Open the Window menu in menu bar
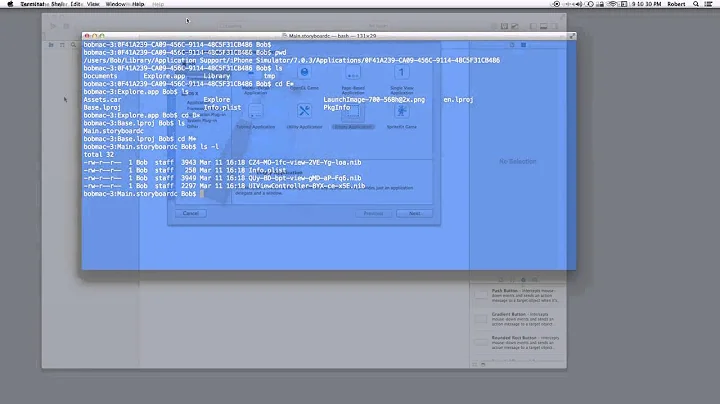 [x=116, y=4]
